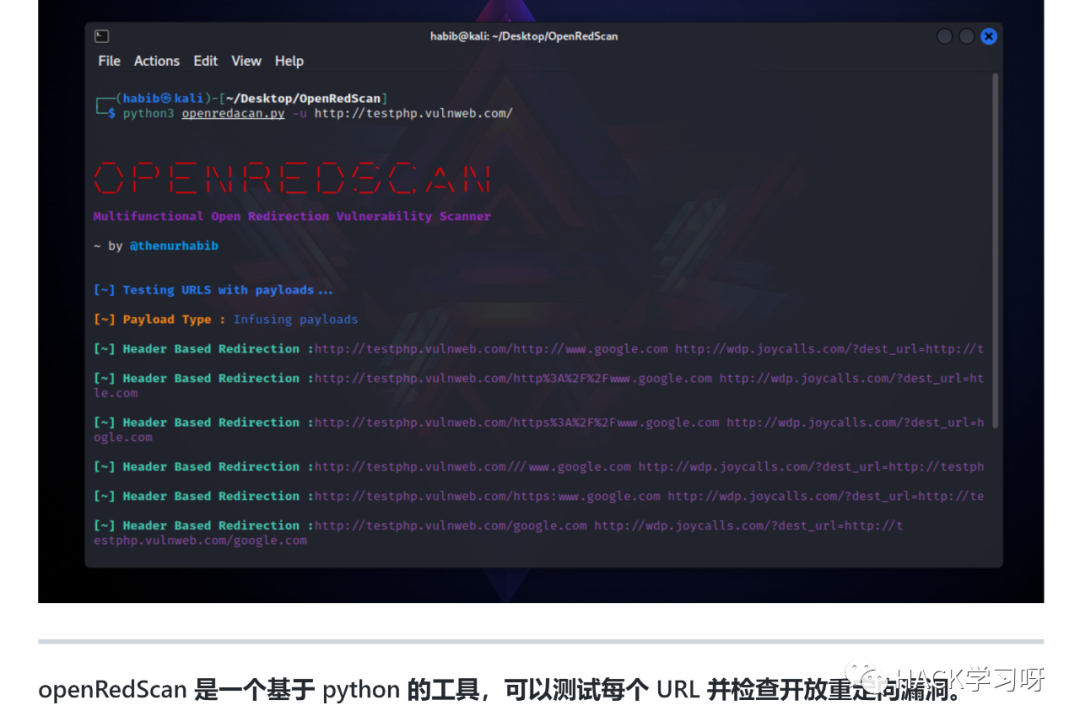The width and height of the screenshot is (1080, 727).
Task: Click the openredacan.py underlined filename
Action: click(x=233, y=113)
